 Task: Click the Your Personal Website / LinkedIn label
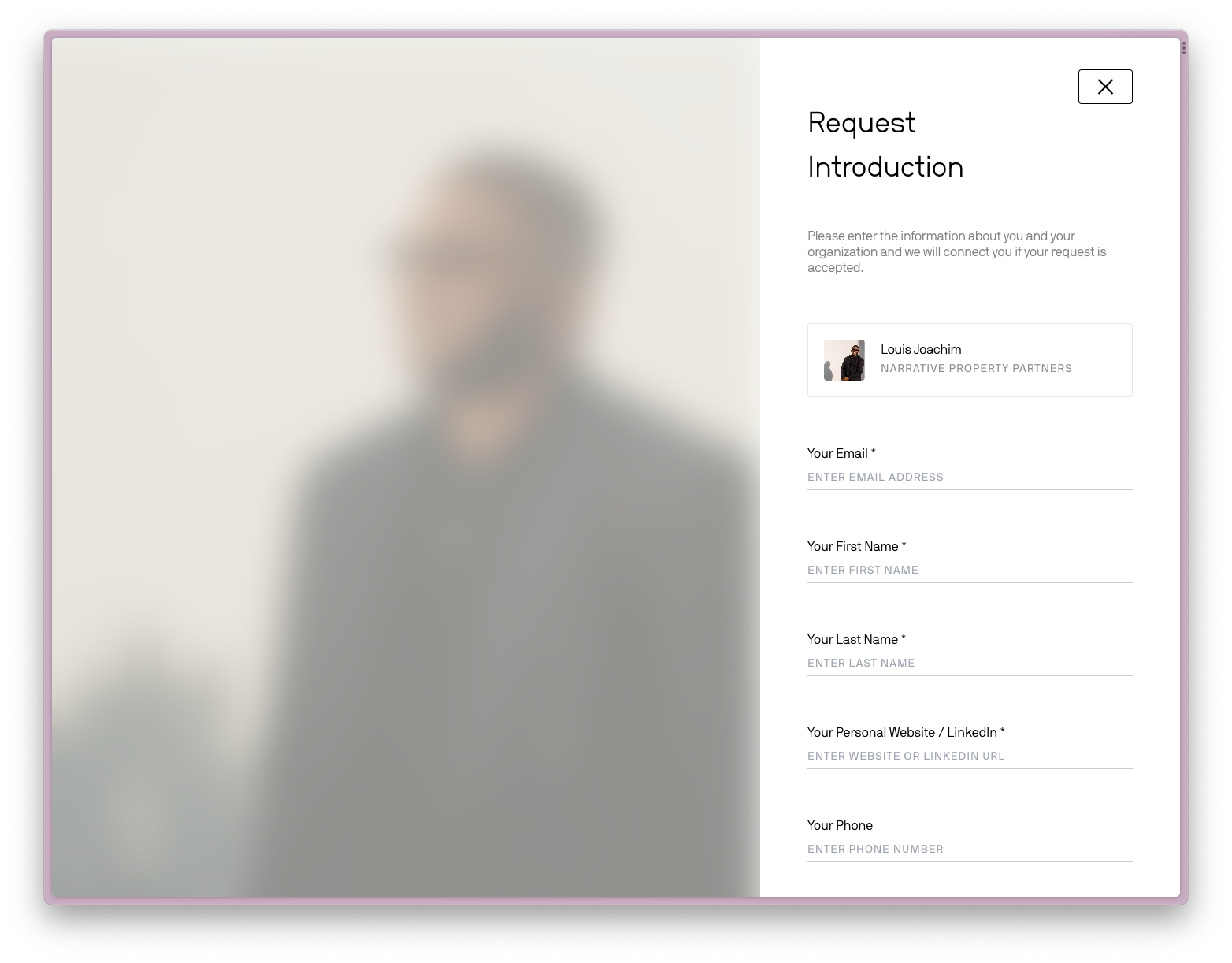point(906,732)
